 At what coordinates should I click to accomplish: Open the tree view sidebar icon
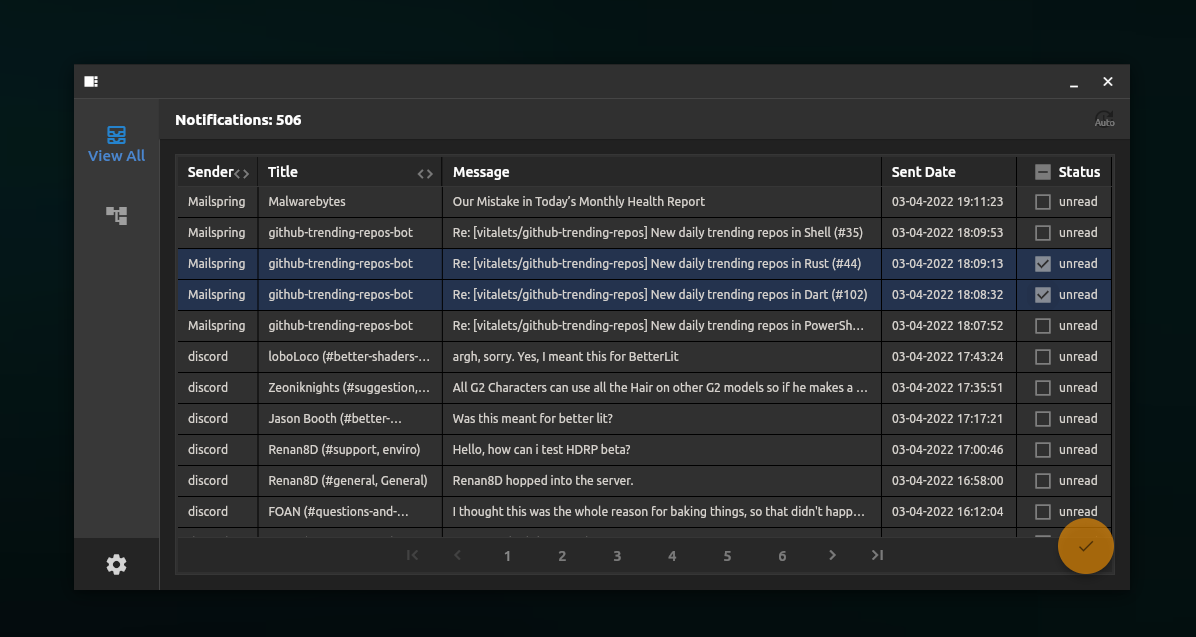coord(117,215)
